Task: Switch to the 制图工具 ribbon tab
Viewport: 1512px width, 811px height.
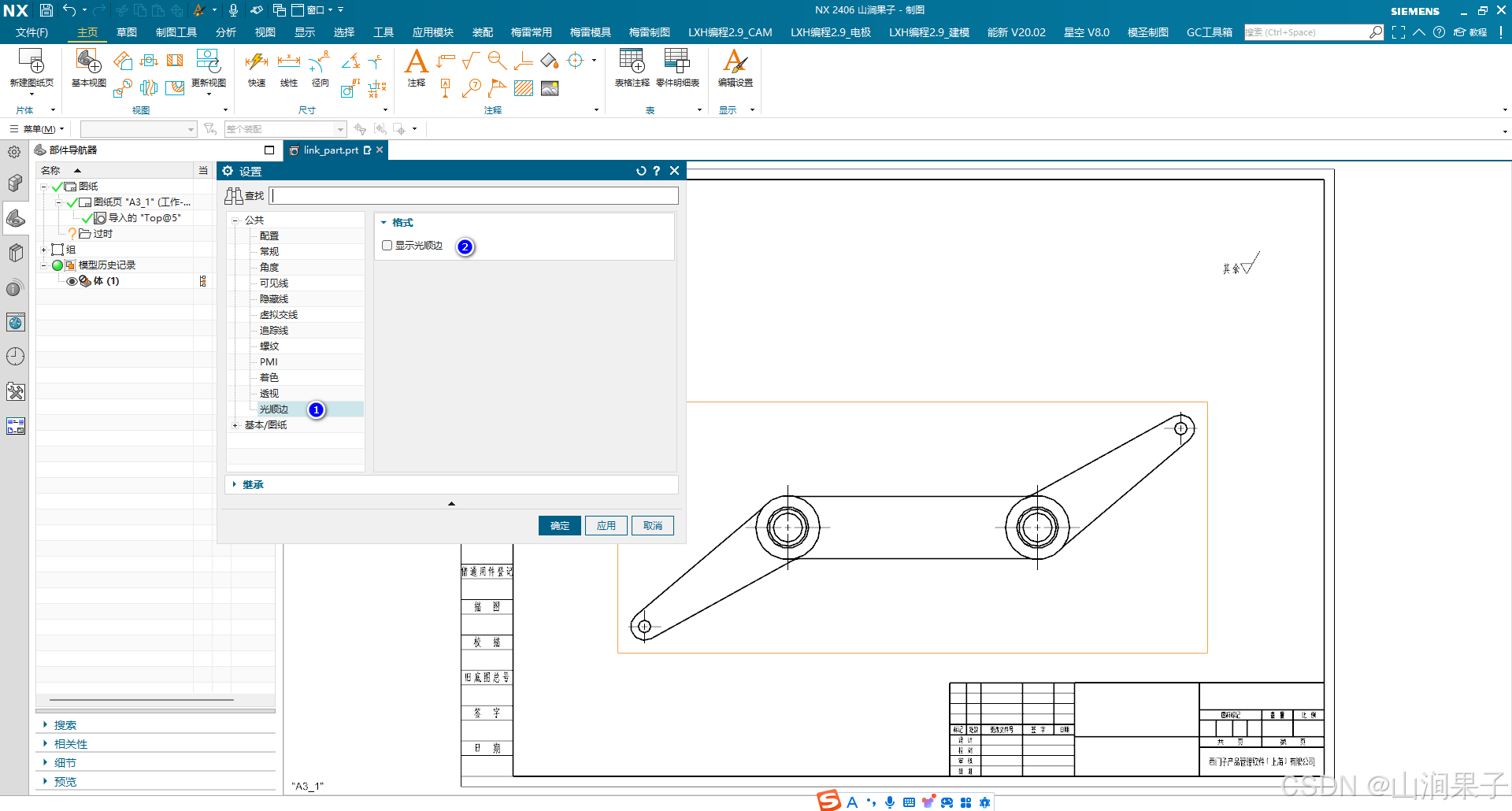Action: point(176,32)
